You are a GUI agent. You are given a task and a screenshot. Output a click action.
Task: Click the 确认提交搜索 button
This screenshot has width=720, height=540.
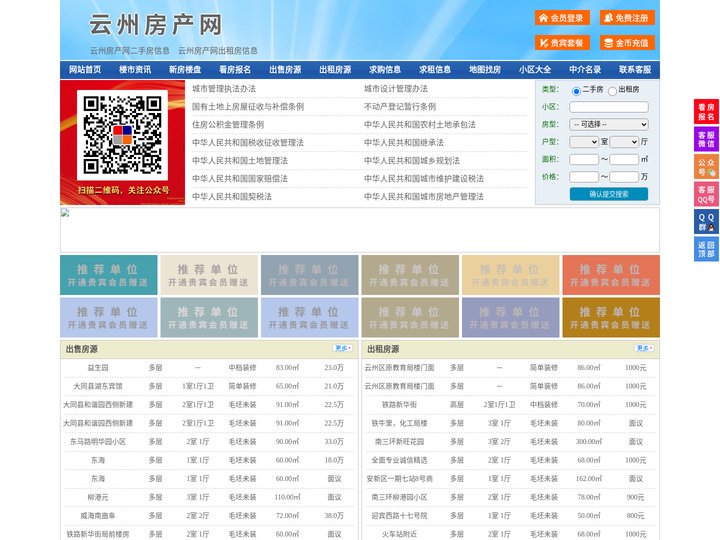click(609, 194)
